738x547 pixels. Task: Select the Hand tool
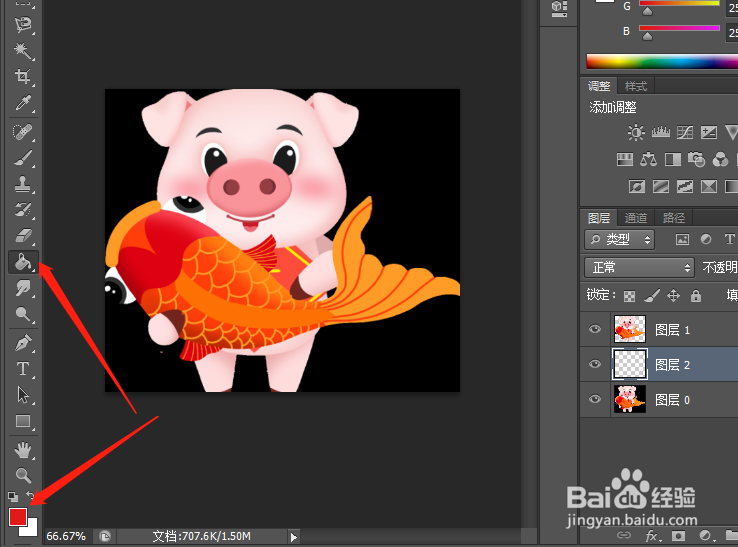point(23,450)
